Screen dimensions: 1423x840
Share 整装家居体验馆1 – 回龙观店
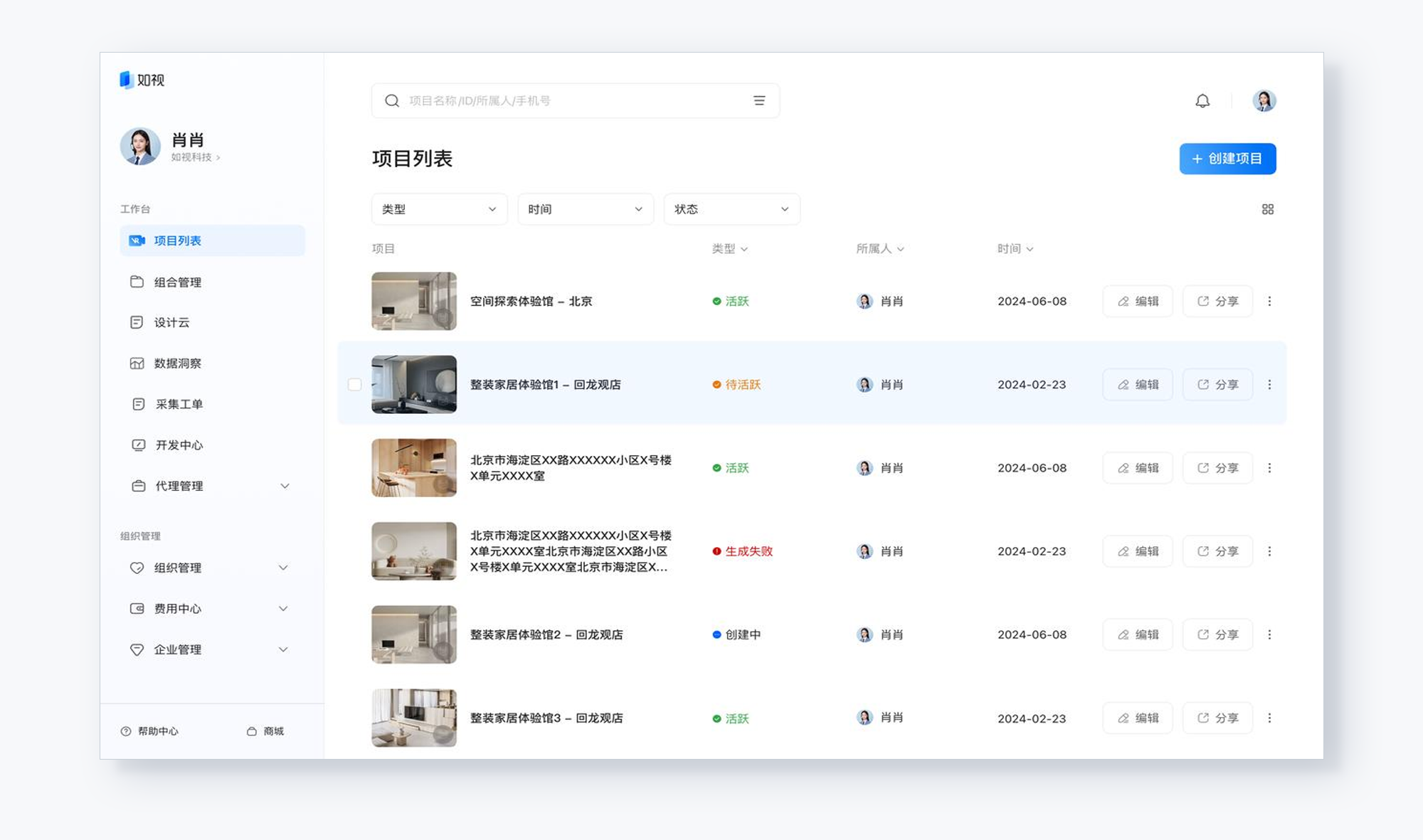pyautogui.click(x=1217, y=385)
